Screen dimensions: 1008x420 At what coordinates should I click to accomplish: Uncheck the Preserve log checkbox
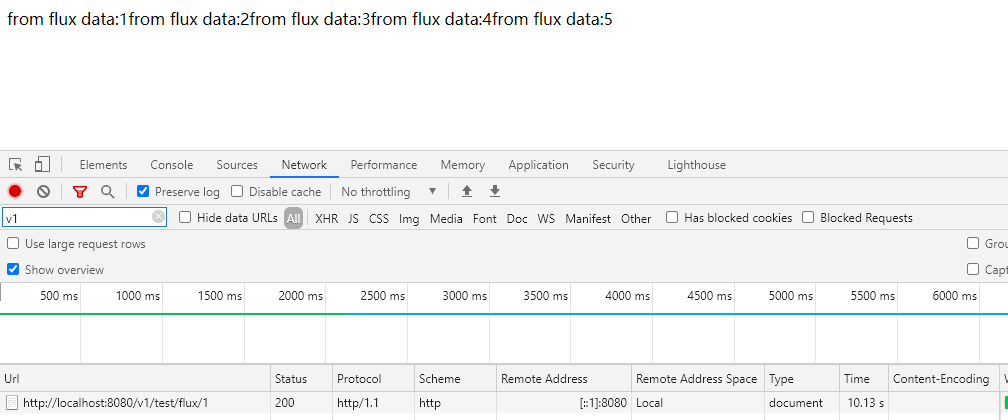(x=143, y=191)
